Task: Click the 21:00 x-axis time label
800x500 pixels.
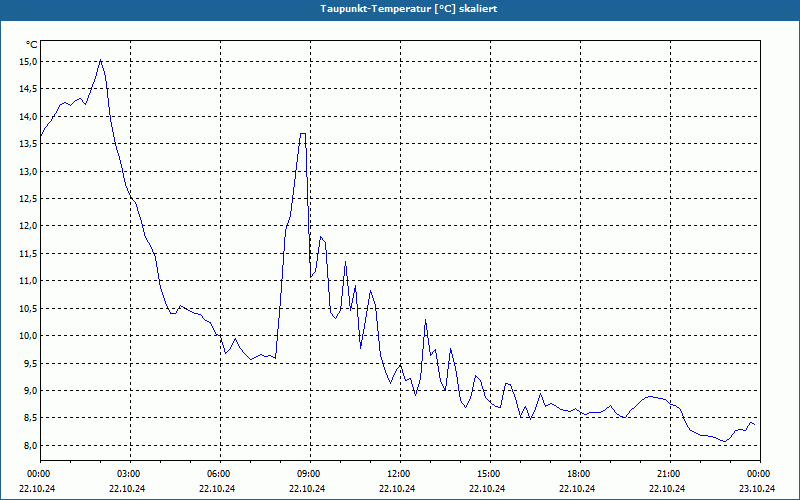Action: 668,474
